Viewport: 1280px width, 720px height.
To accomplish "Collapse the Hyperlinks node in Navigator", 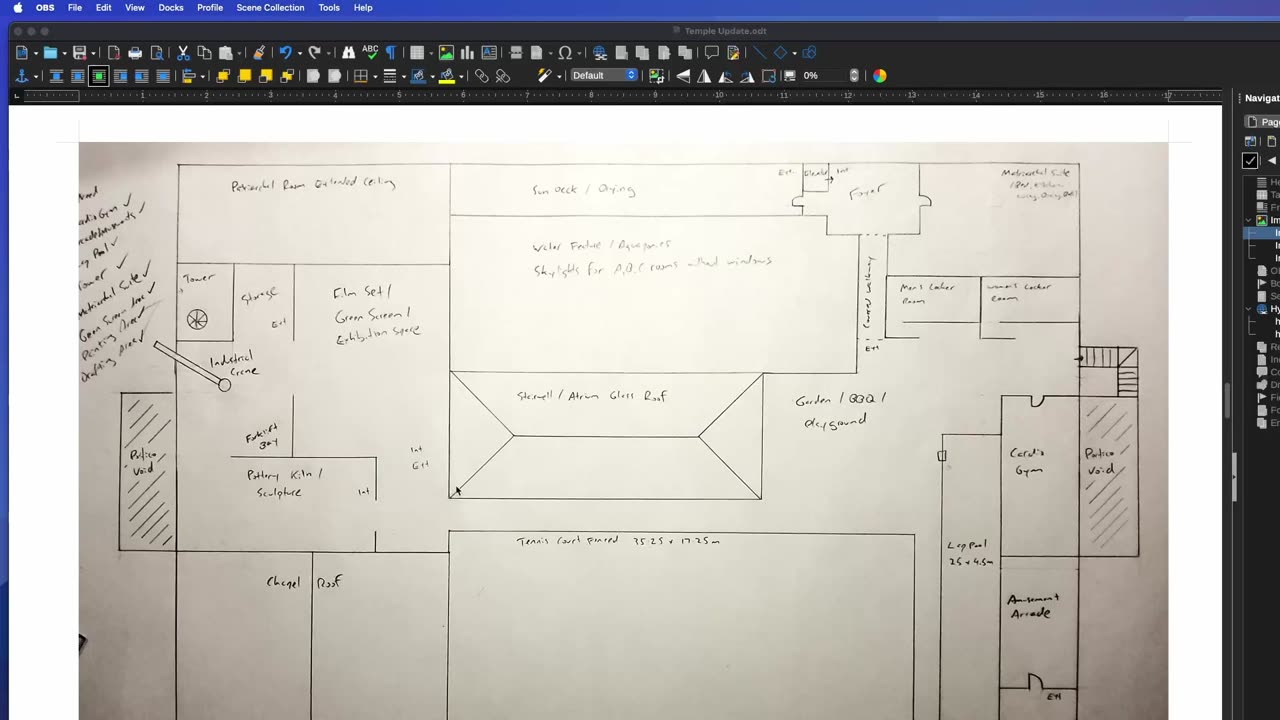I will [x=1249, y=309].
